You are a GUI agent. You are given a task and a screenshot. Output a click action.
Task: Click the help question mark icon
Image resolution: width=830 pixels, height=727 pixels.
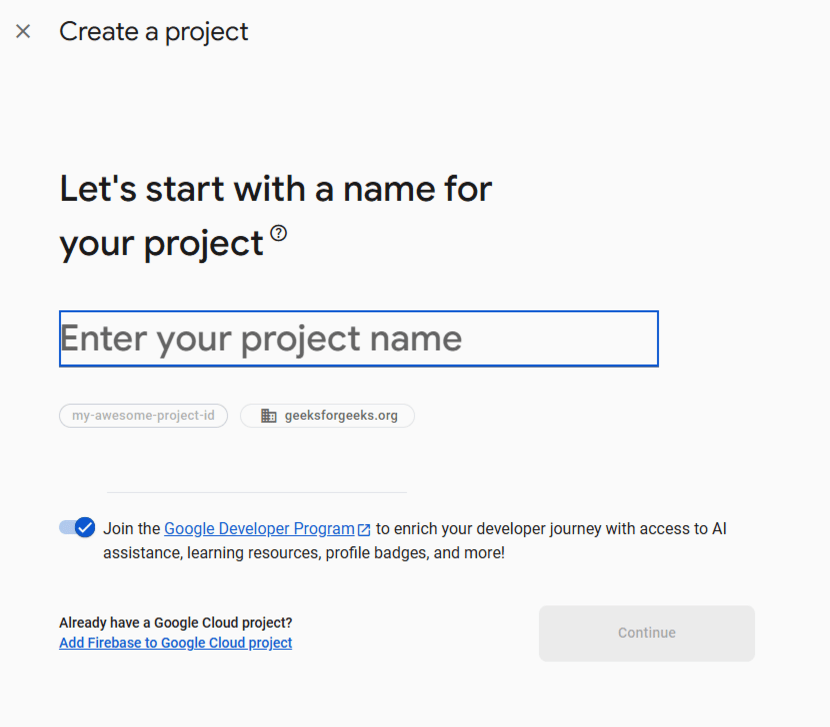[x=278, y=233]
